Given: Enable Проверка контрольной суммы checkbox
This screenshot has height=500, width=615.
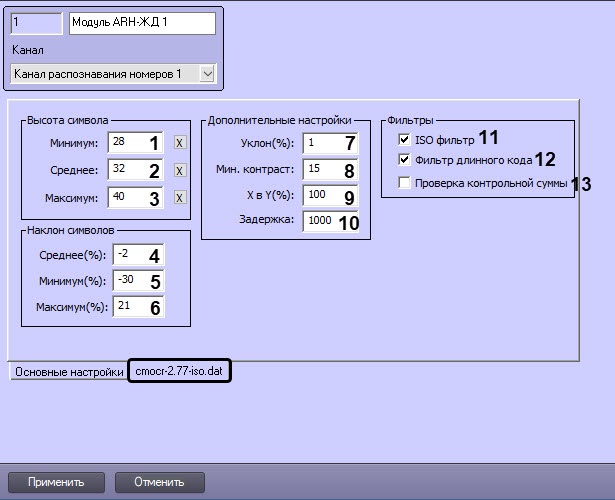Looking at the screenshot, I should point(404,183).
